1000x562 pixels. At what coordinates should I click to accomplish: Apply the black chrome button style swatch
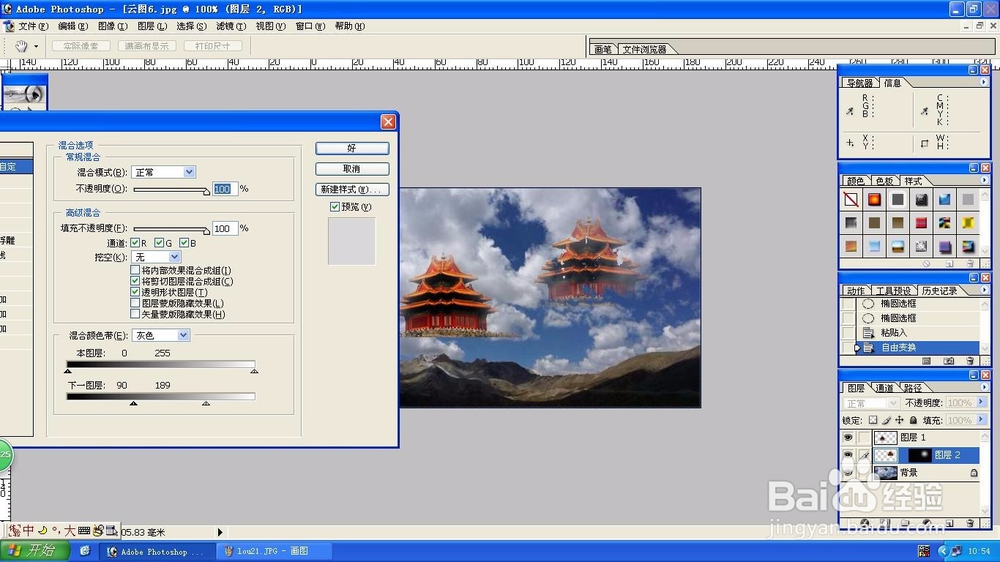pos(921,200)
